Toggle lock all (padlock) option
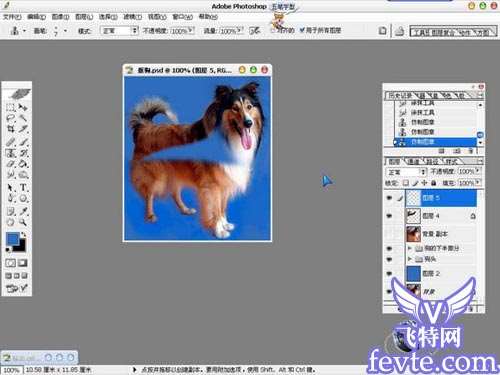500x375 pixels. pyautogui.click(x=433, y=183)
